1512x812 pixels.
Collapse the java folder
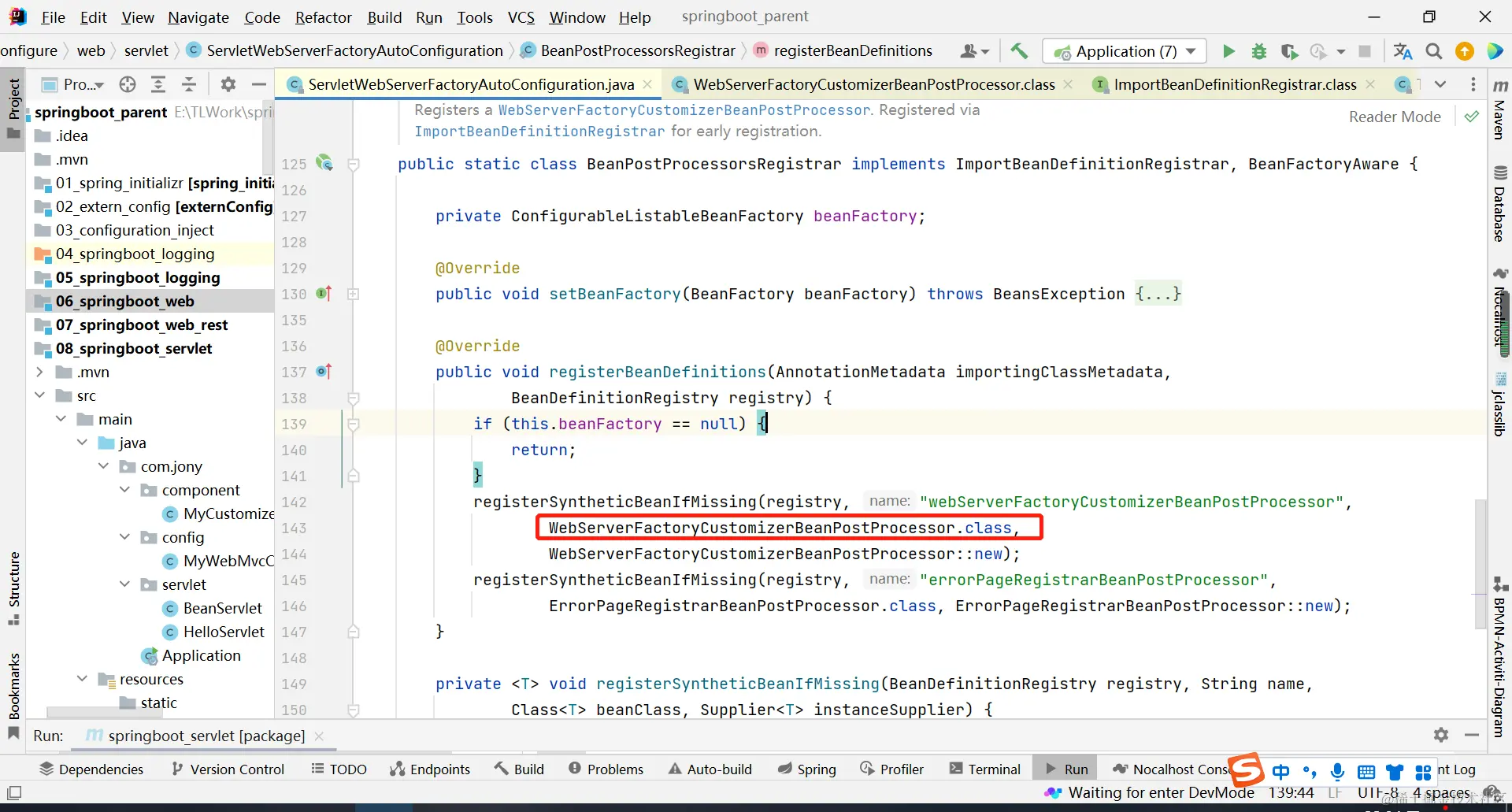[x=82, y=443]
